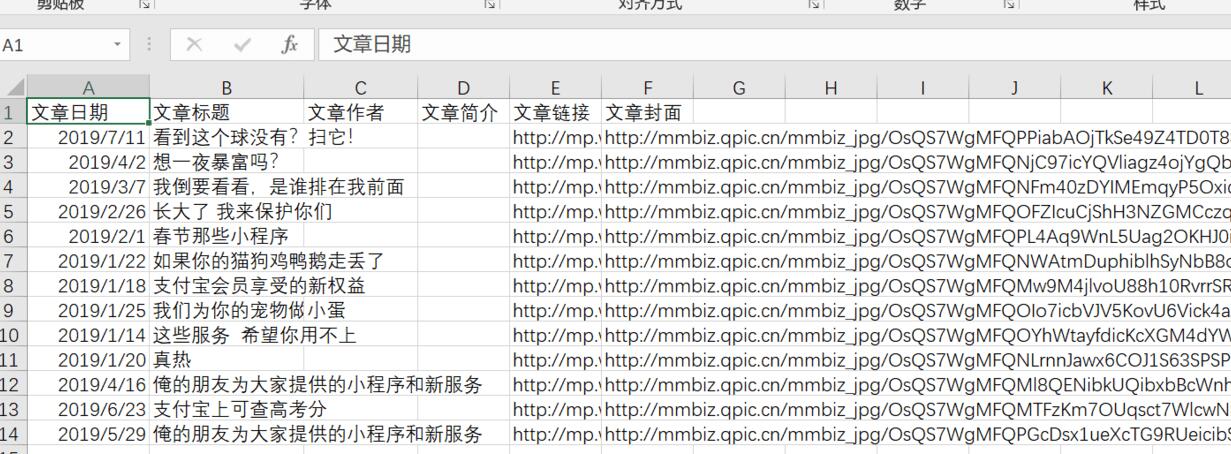Click date cell 2019/1/22

[88, 260]
